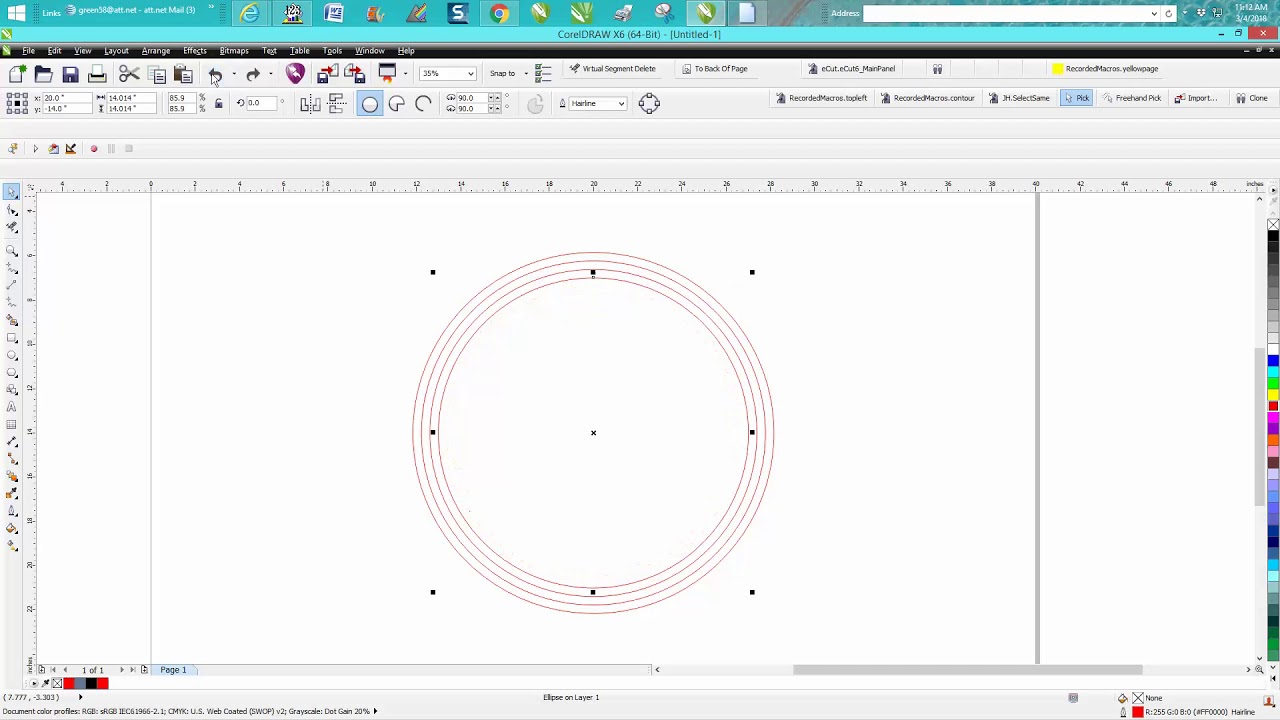
Task: Select the Pick tool in toolbox
Action: click(12, 192)
